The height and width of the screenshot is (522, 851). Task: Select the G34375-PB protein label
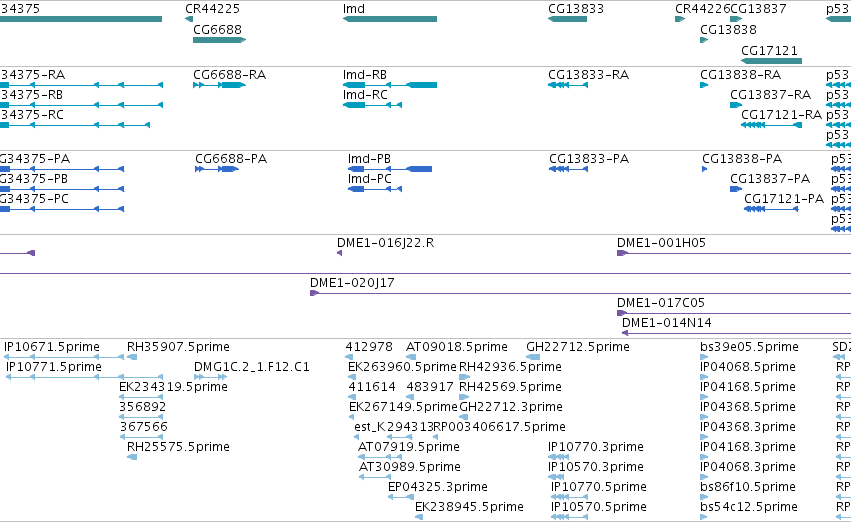coord(34,179)
